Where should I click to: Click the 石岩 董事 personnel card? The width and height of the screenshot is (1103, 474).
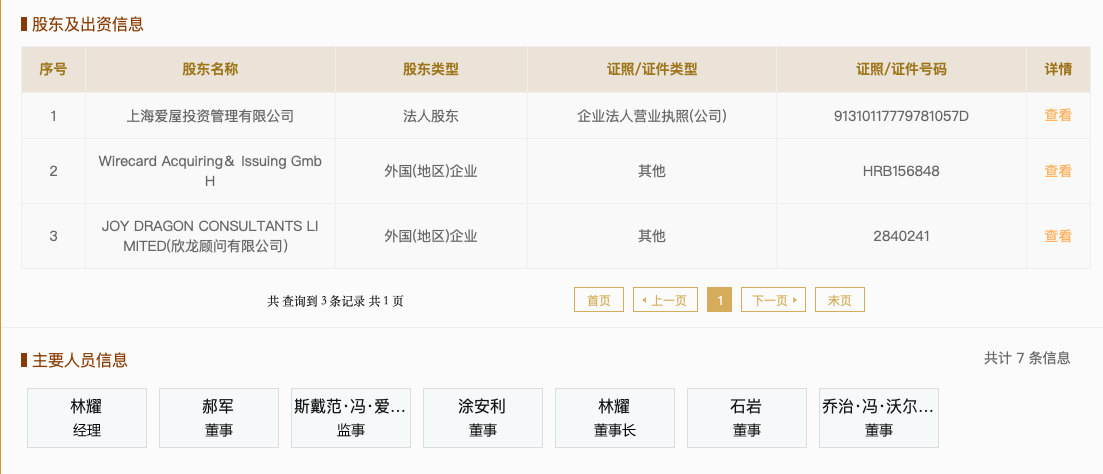pos(746,418)
